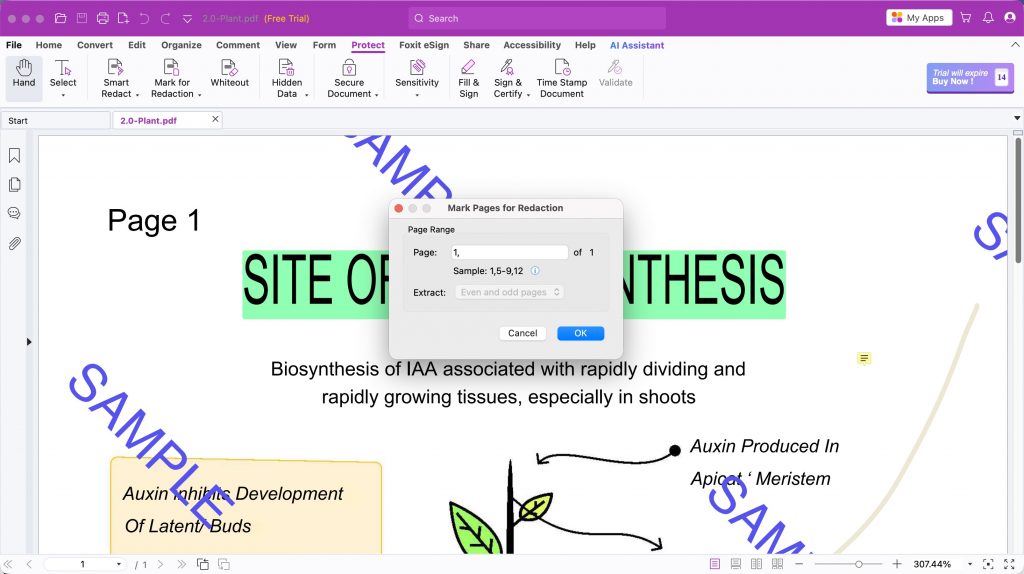Expand Secure Document dropdown arrow
Viewport: 1024px width, 574px height.
pos(377,95)
